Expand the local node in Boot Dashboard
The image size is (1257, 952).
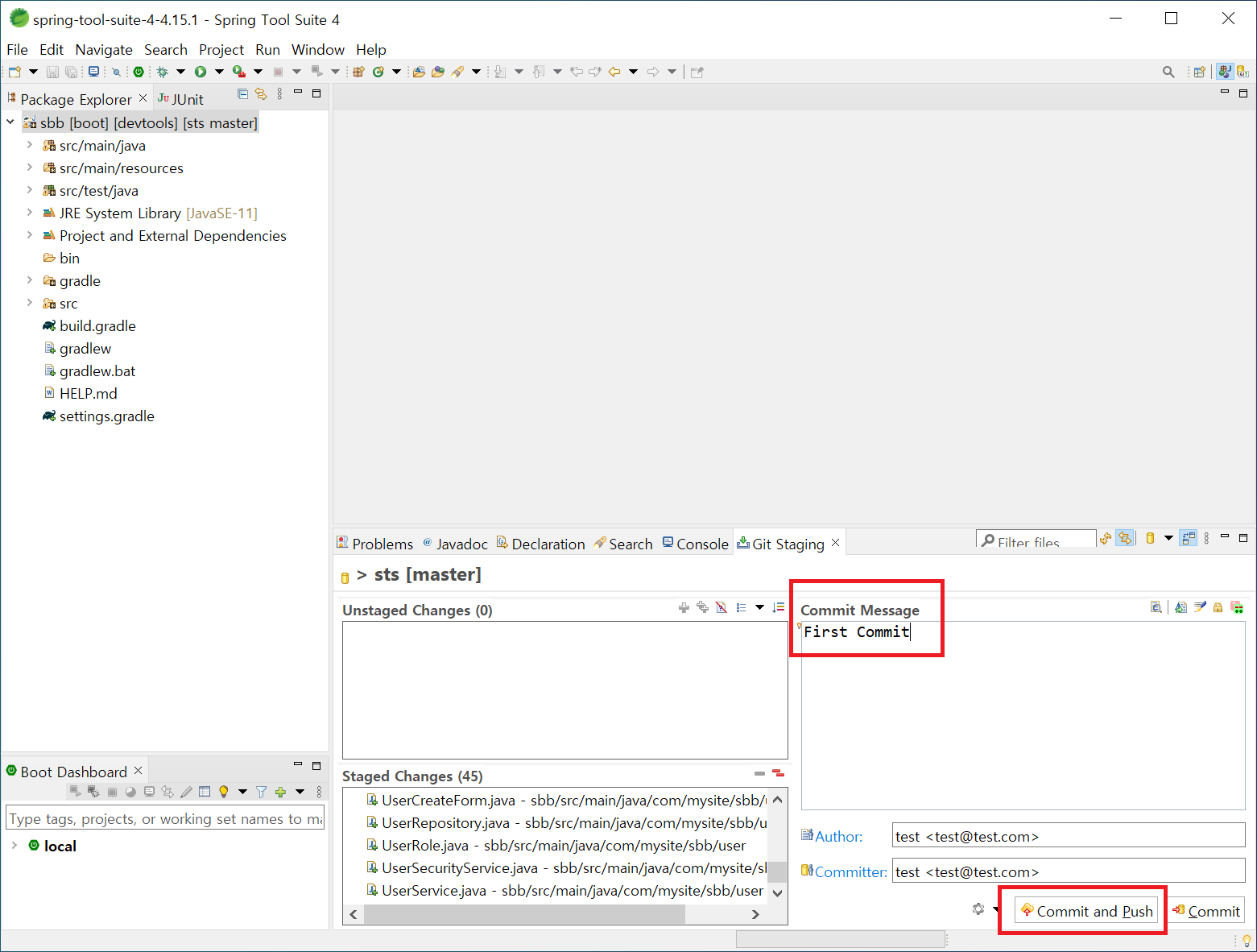[14, 845]
